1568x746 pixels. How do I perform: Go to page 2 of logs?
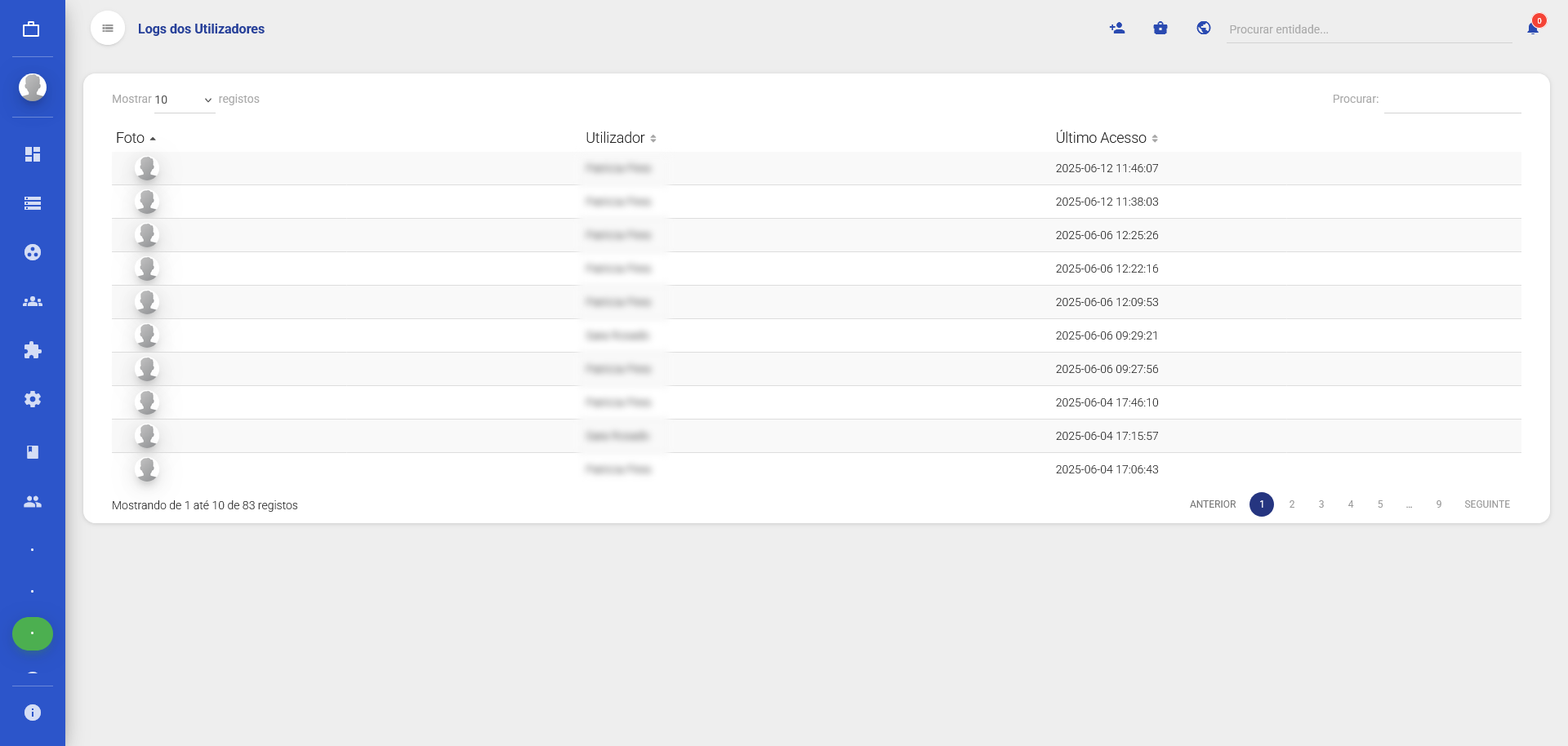pyautogui.click(x=1292, y=504)
